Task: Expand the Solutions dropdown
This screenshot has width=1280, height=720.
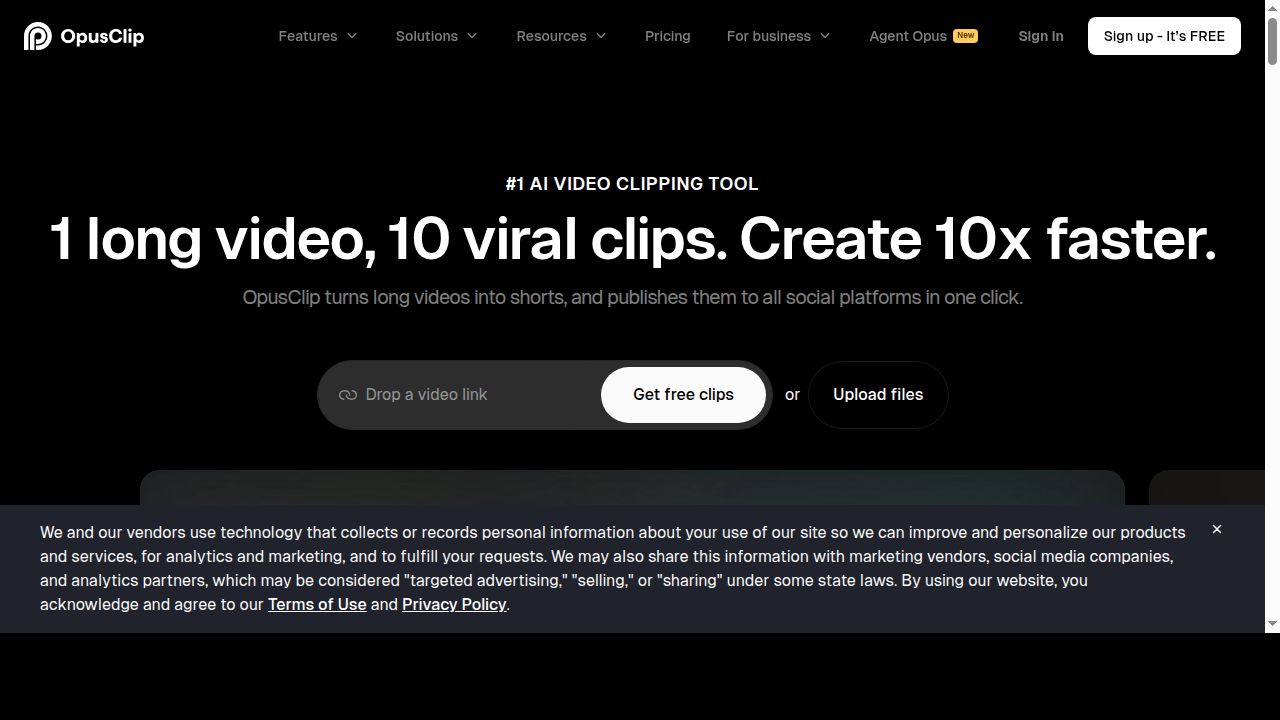Action: 436,36
